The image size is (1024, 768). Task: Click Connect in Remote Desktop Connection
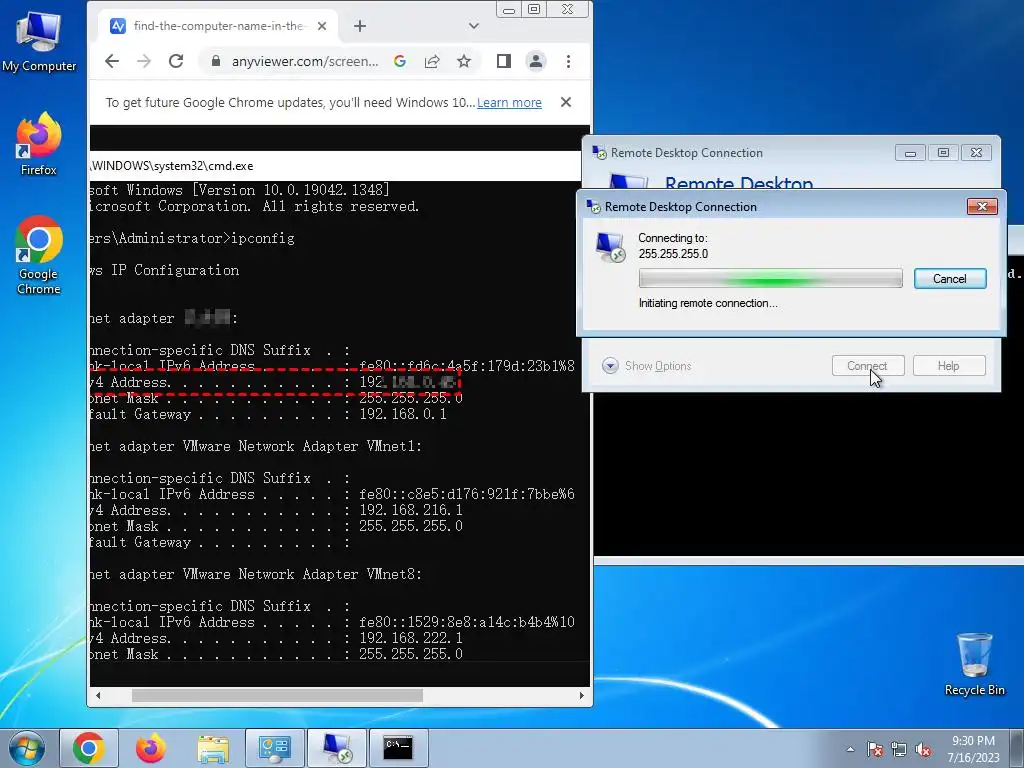pyautogui.click(x=868, y=366)
